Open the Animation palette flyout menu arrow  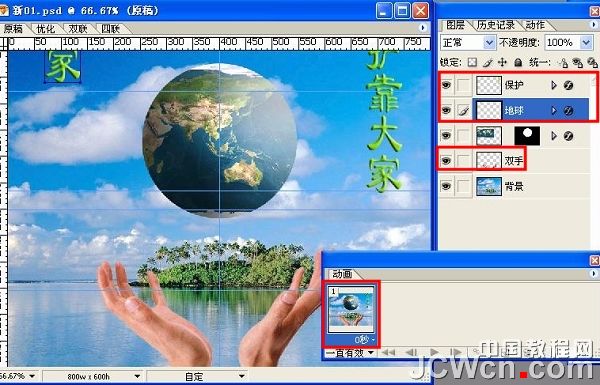click(593, 273)
